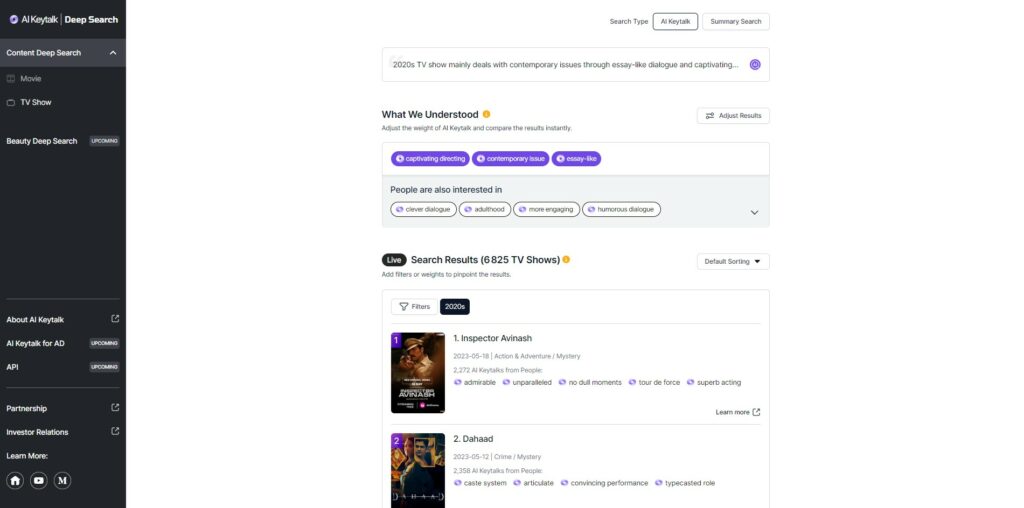Add the humorous dialogue suggestion chip
This screenshot has height=508, width=1024.
[x=621, y=210]
